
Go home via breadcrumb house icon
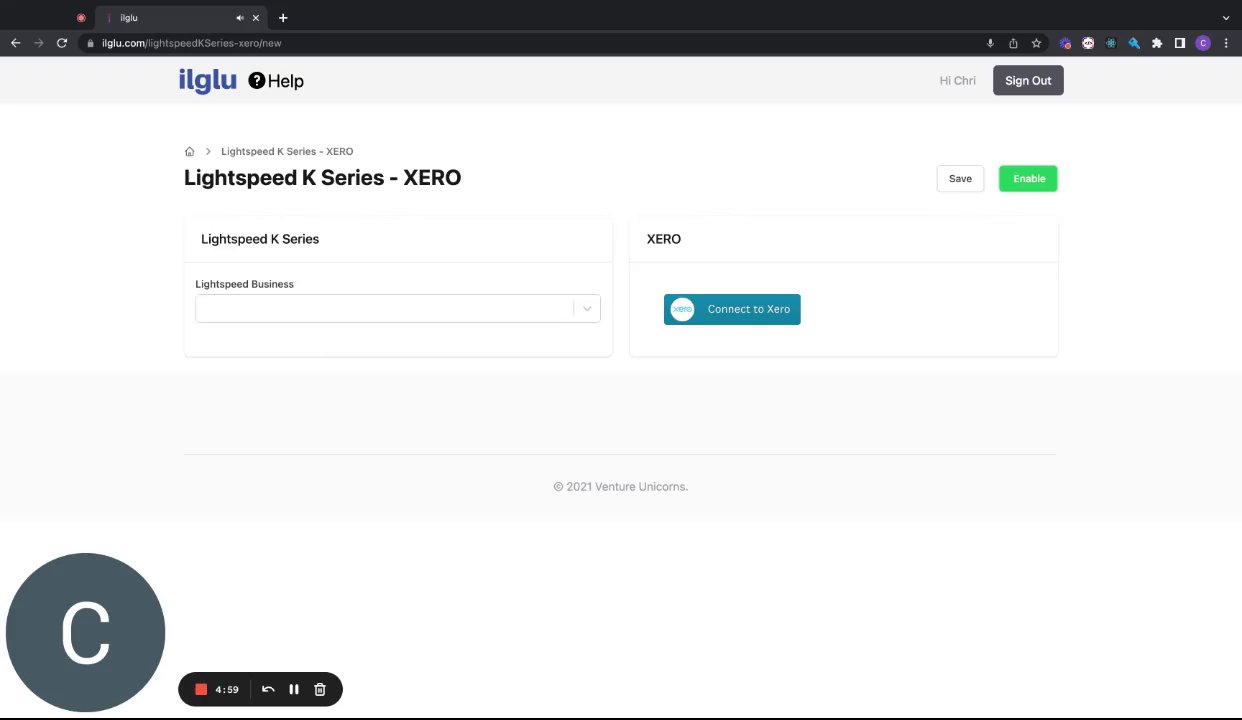pyautogui.click(x=189, y=152)
